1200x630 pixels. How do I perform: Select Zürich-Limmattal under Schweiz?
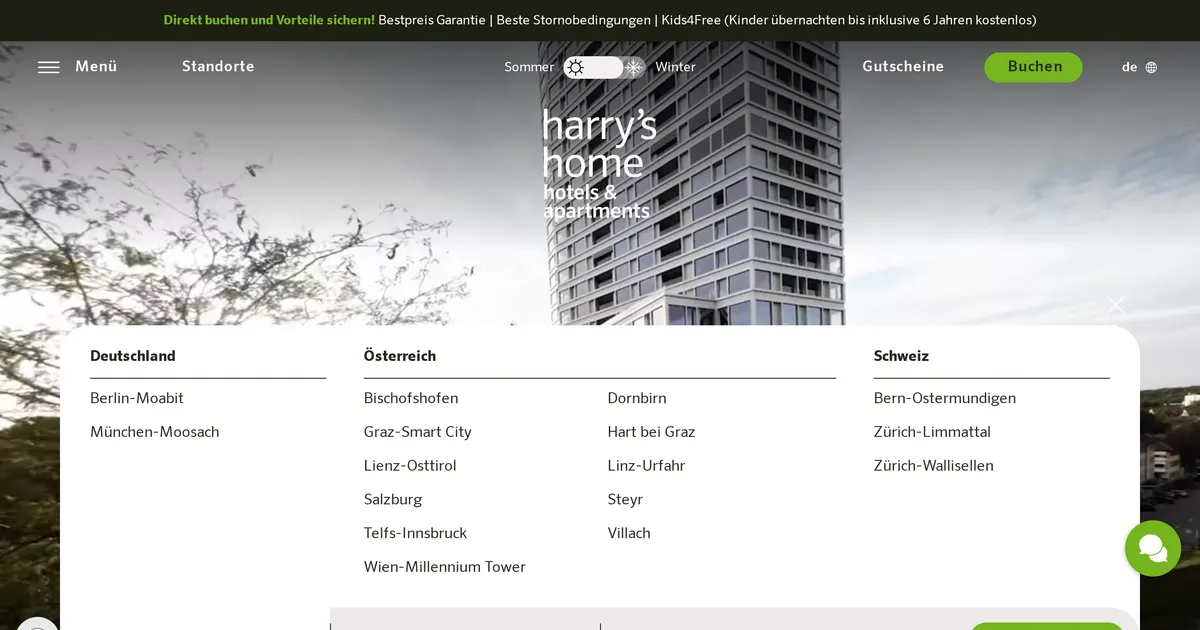tap(932, 432)
